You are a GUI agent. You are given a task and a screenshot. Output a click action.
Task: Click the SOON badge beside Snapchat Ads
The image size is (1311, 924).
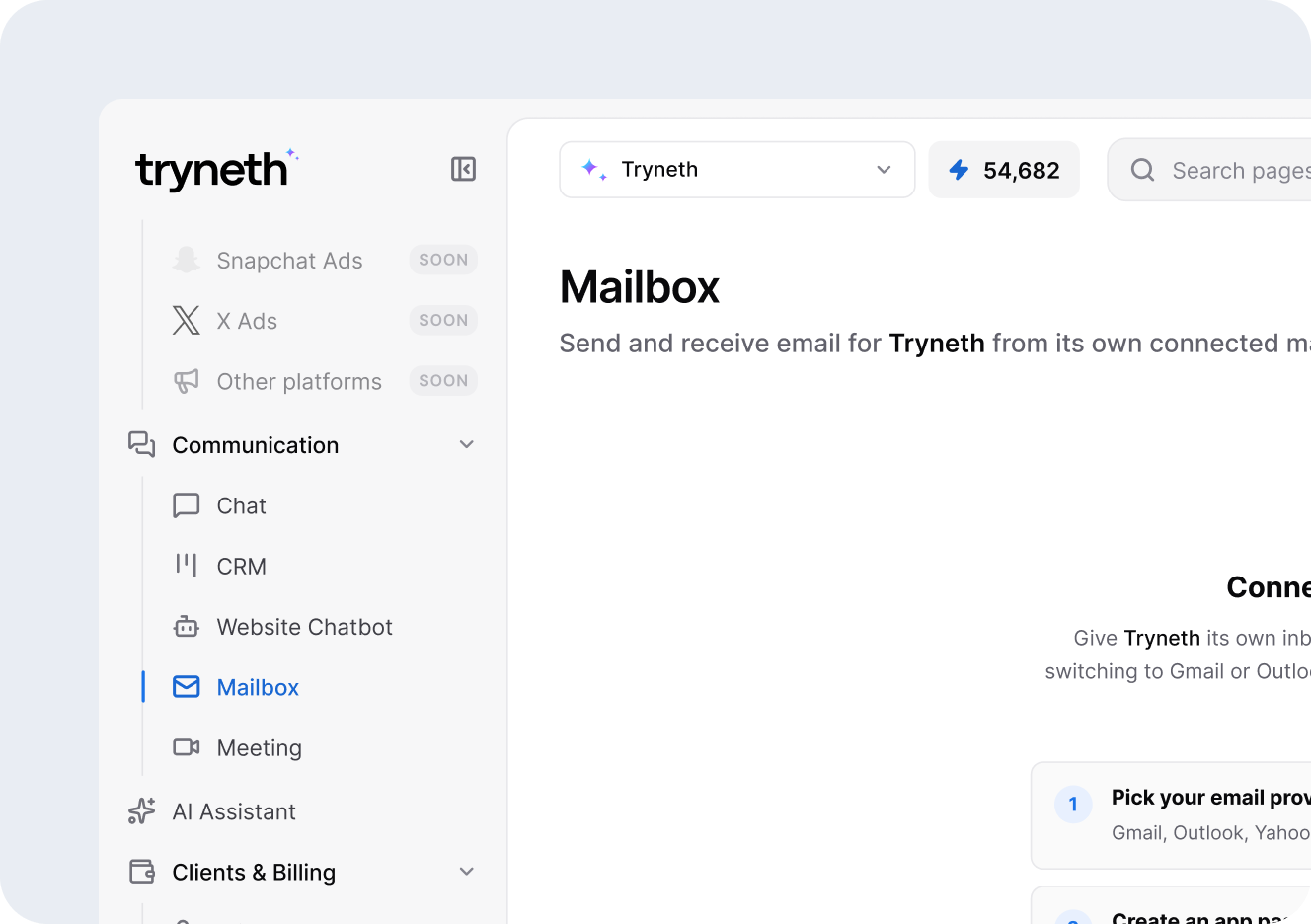point(443,260)
